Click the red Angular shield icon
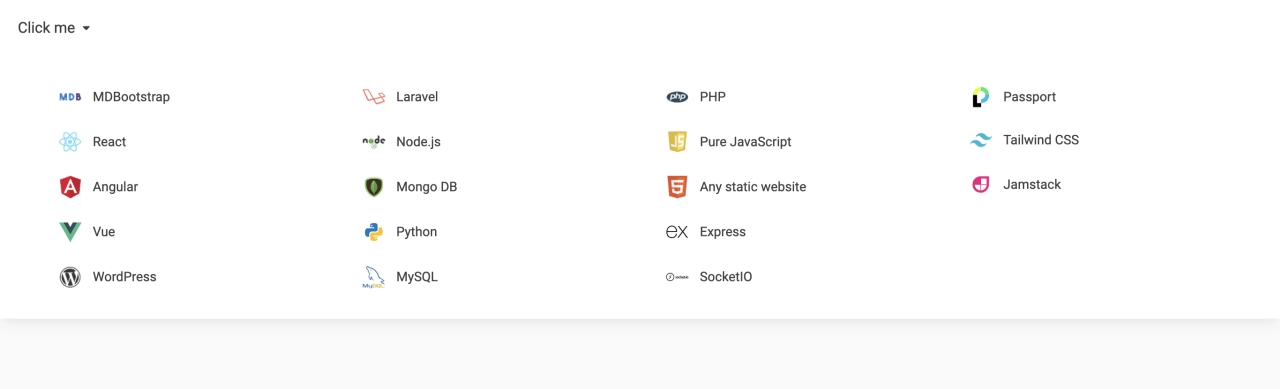 click(x=70, y=187)
